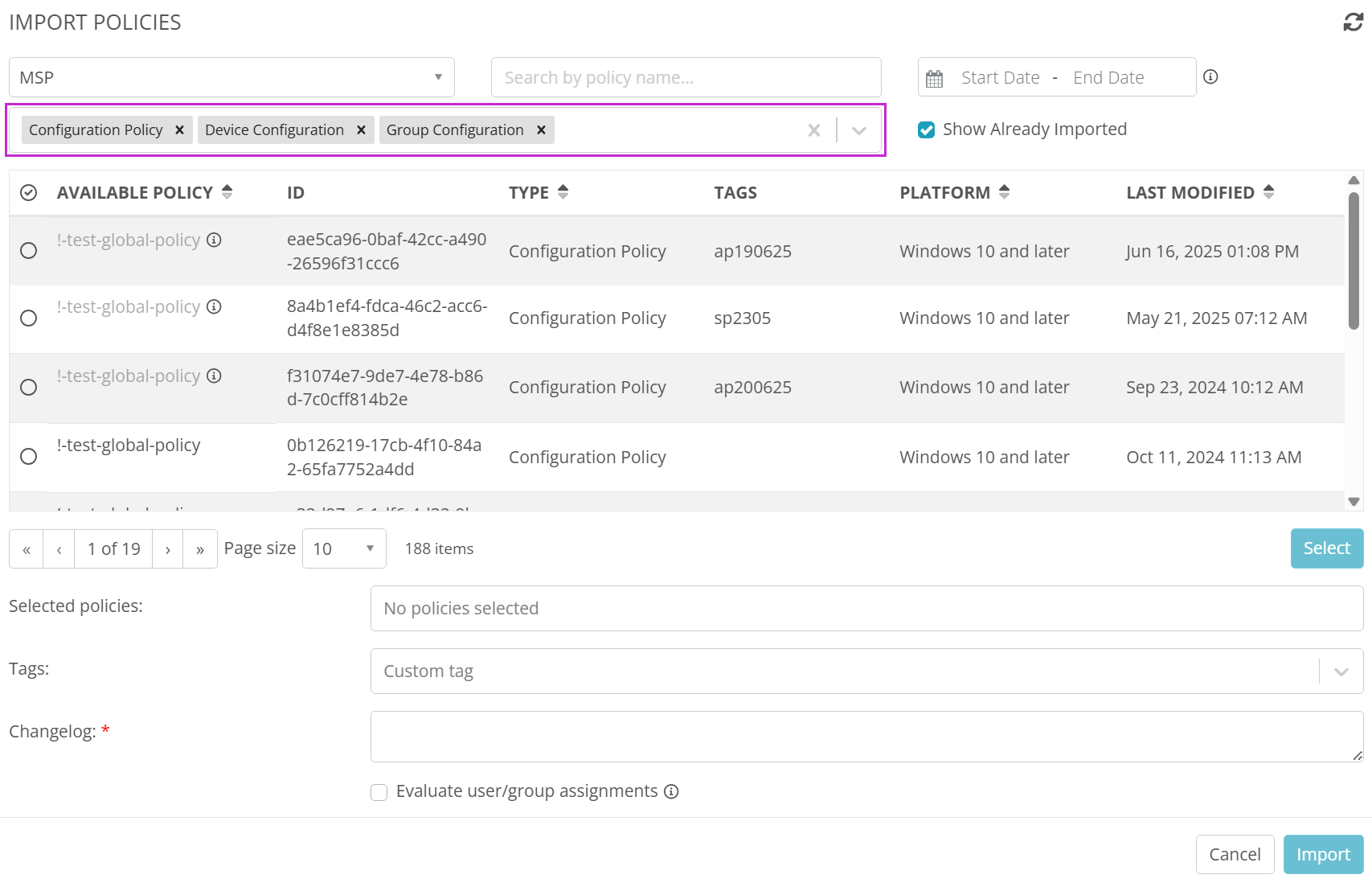Sort table by Platform column
The image size is (1372, 883).
(1004, 192)
